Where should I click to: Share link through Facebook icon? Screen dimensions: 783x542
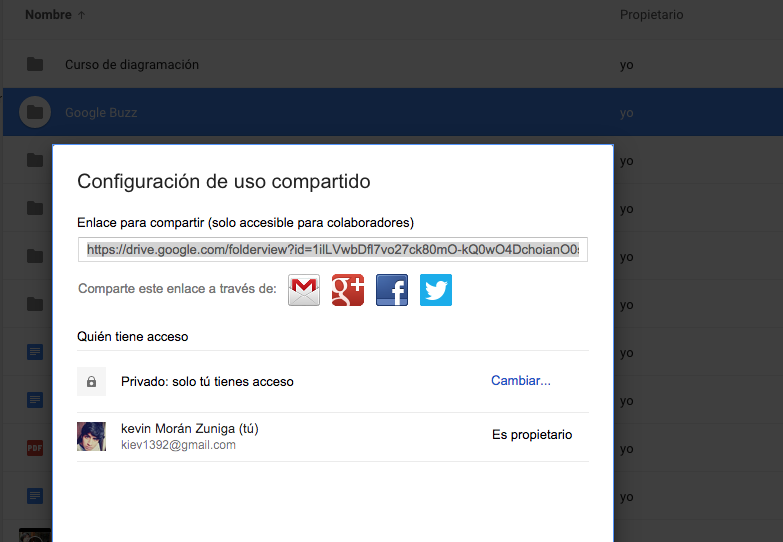point(392,290)
